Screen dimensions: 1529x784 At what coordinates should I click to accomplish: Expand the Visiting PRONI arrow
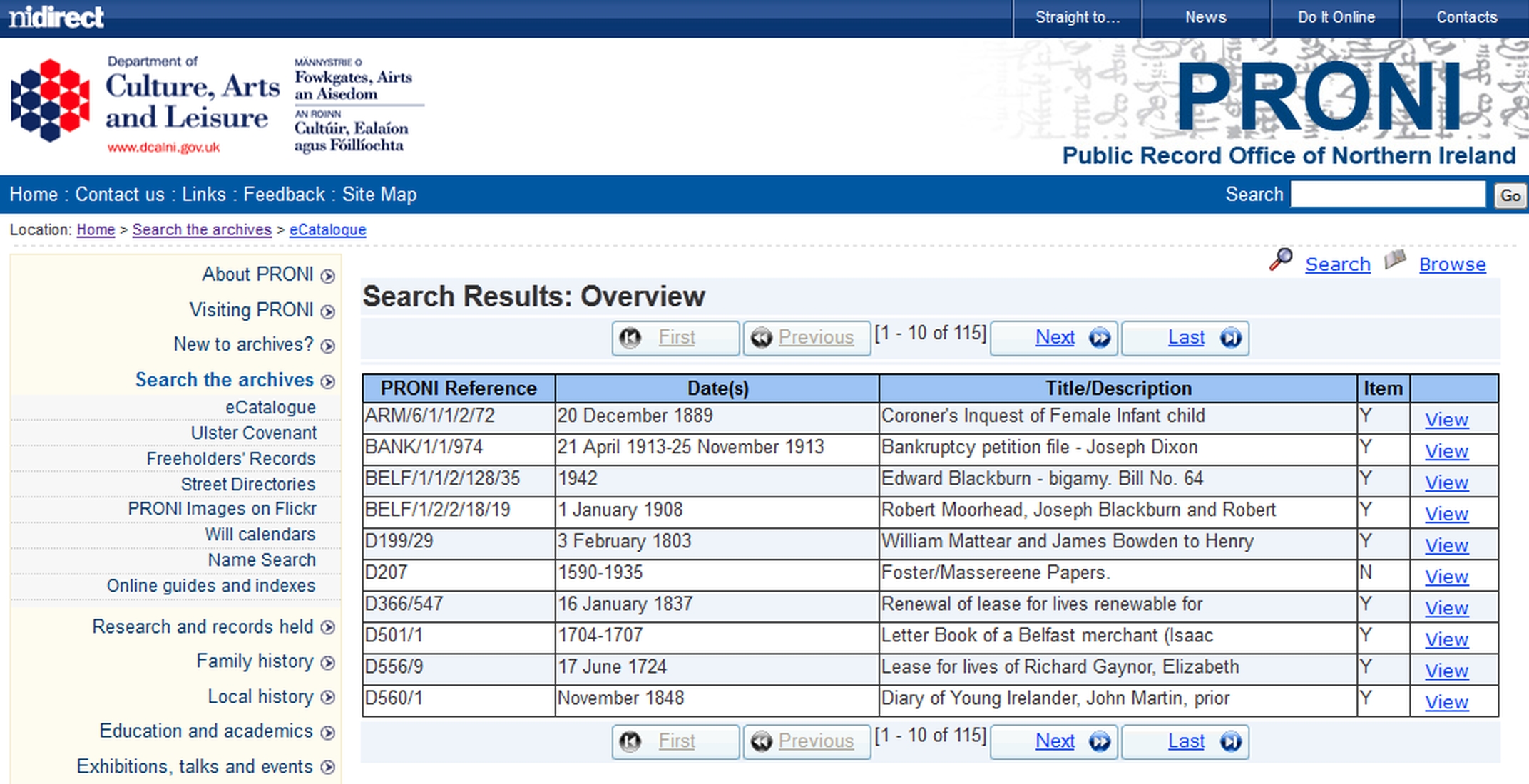tap(327, 311)
